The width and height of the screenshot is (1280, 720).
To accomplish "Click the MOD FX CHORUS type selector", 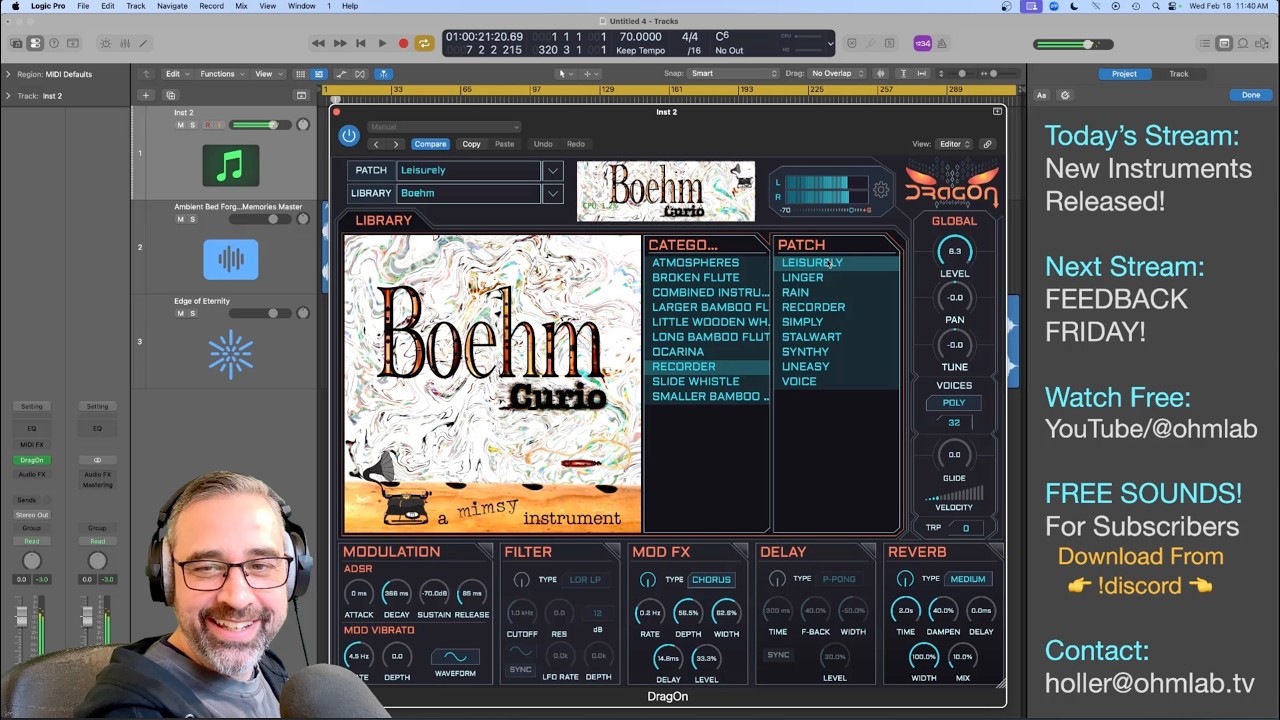I will coord(711,580).
